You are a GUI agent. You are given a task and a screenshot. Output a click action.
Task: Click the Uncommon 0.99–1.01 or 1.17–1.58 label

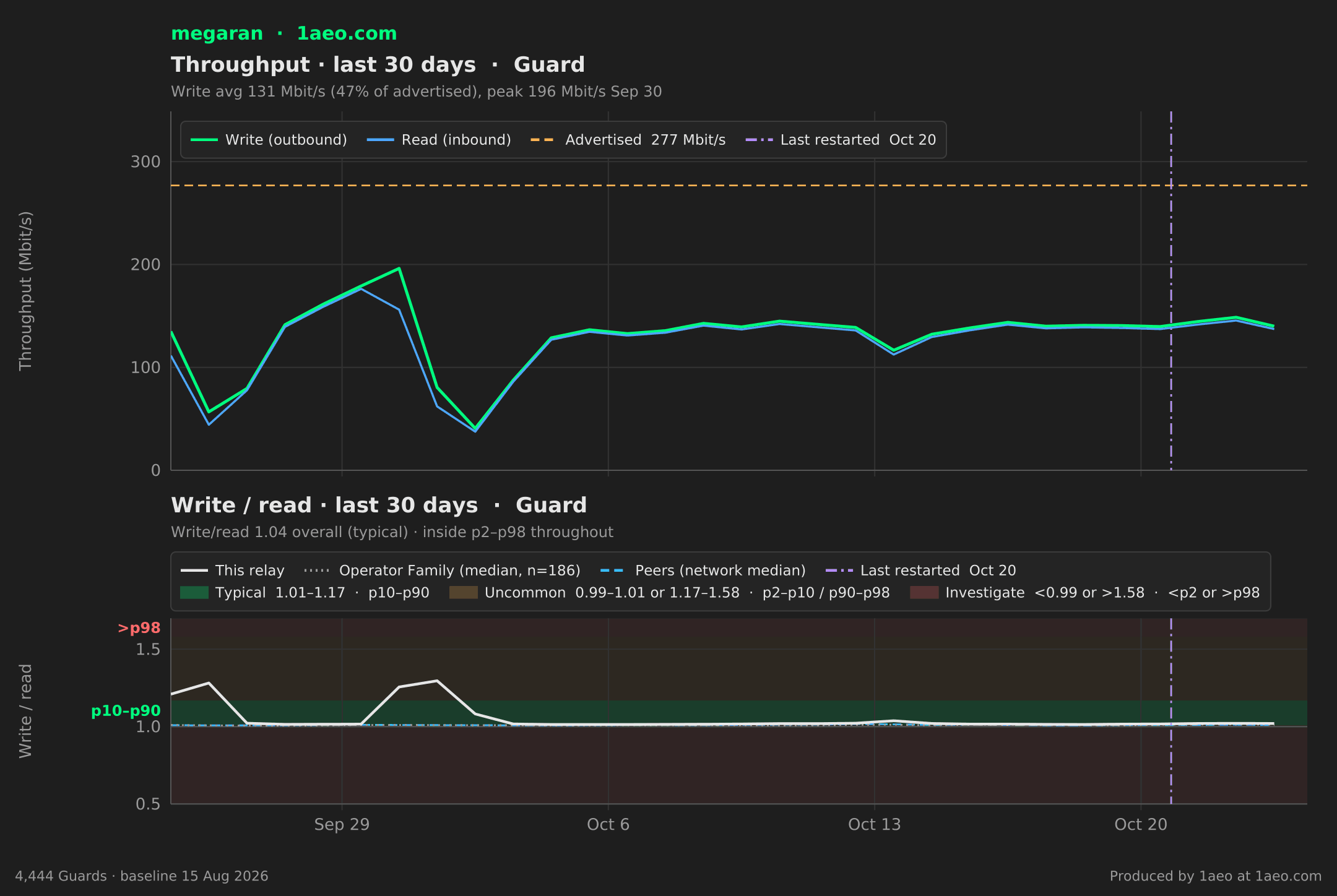pyautogui.click(x=687, y=593)
